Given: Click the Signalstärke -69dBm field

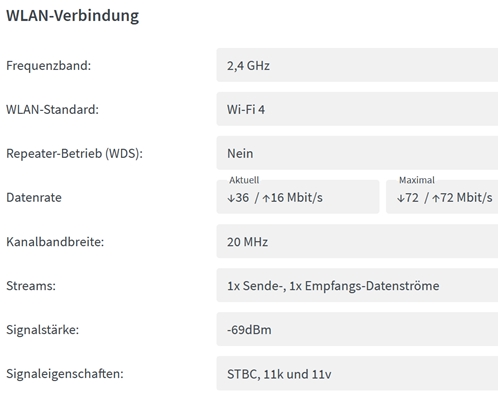Looking at the screenshot, I should 357,329.
